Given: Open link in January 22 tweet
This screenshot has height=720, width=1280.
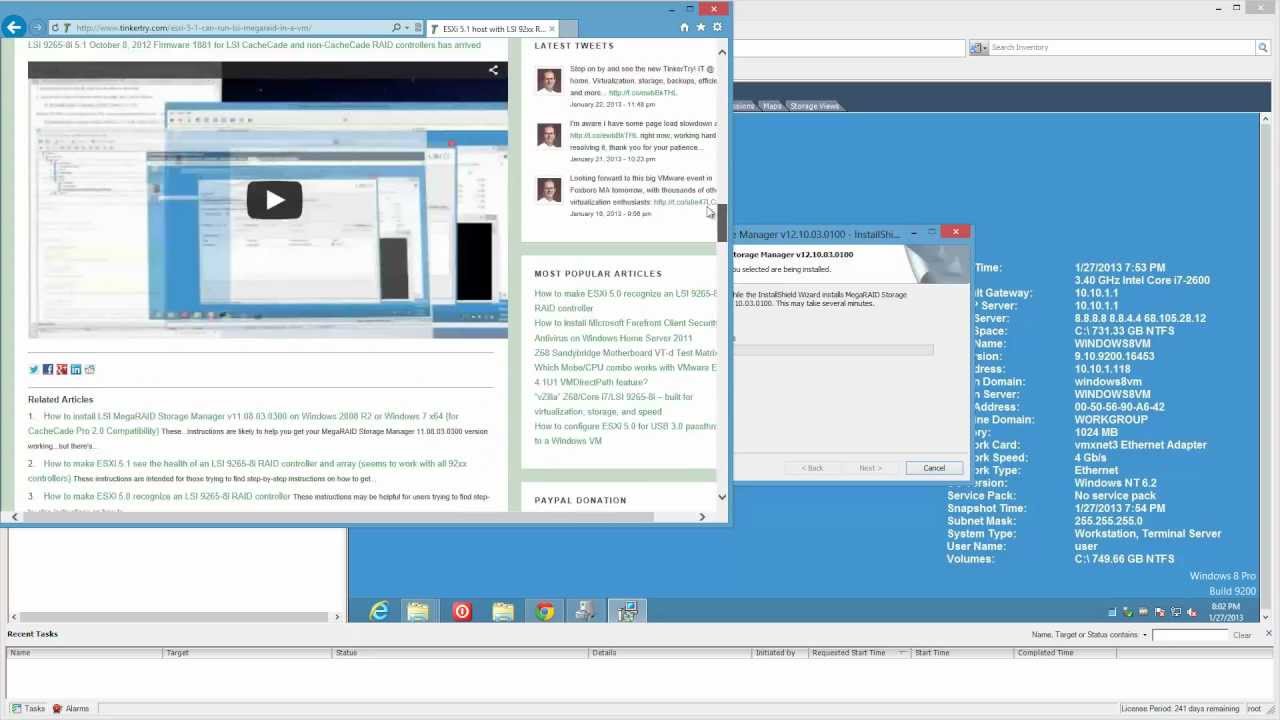Looking at the screenshot, I should point(642,93).
